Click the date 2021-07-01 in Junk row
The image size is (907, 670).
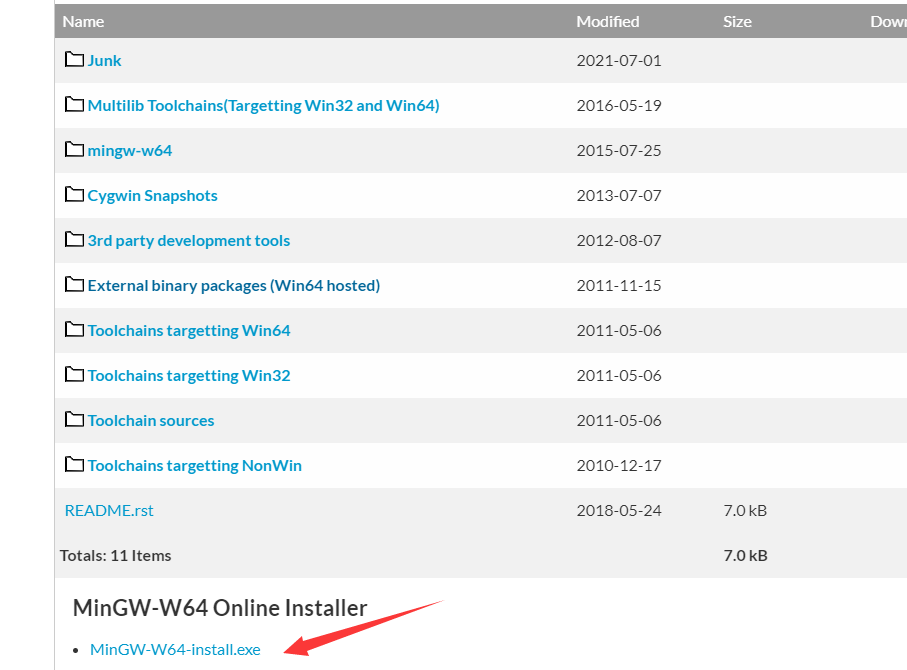tap(619, 60)
